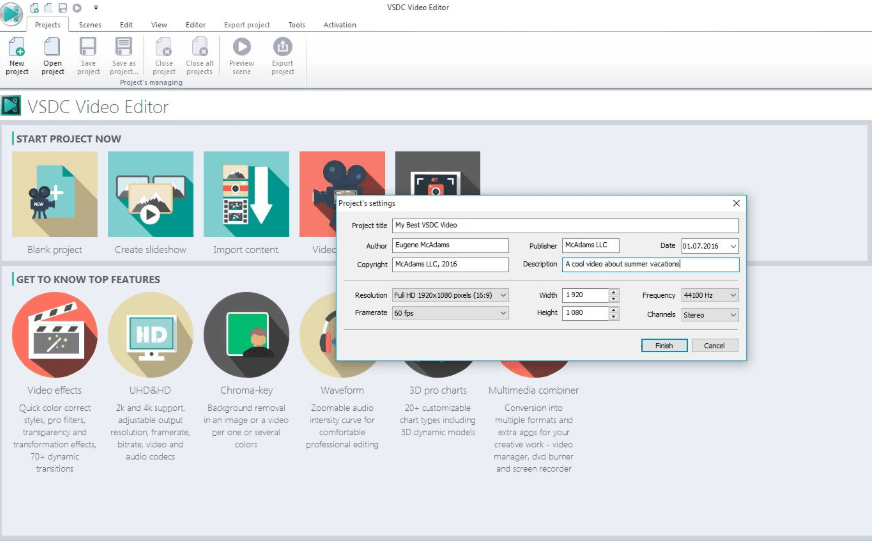This screenshot has width=872, height=541.
Task: Open the View ribbon tab
Action: (x=159, y=24)
